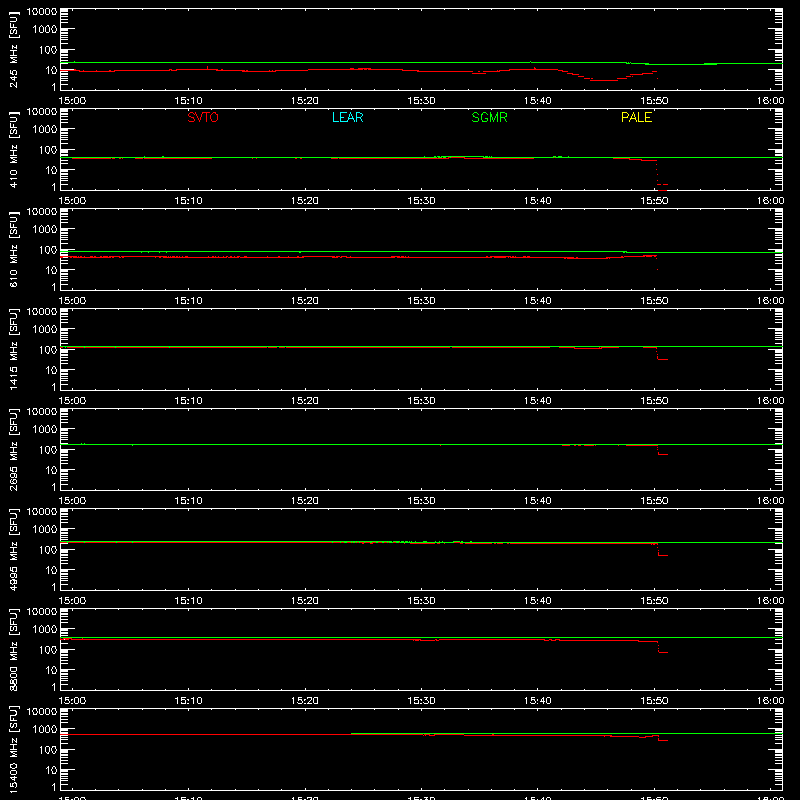This screenshot has width=800, height=800.
Task: Click 15:00 time label under 1415 MHz plot
Action: (72, 401)
